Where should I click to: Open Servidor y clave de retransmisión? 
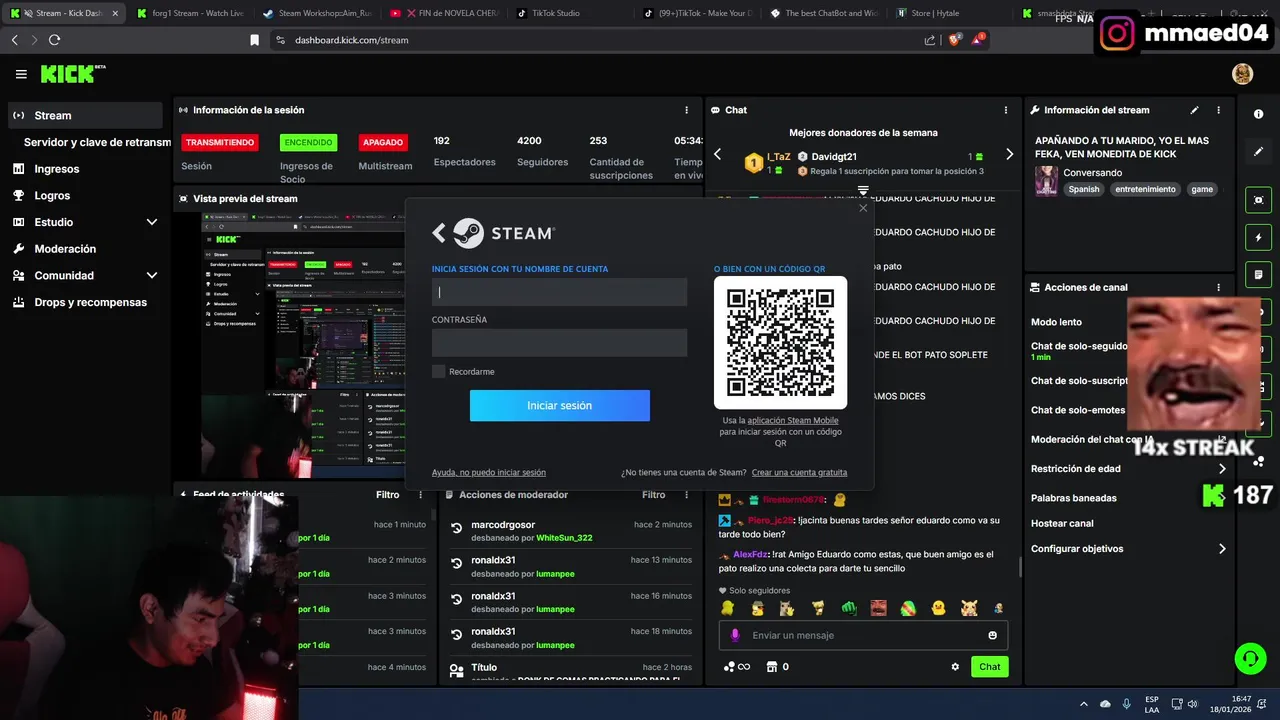(x=97, y=142)
